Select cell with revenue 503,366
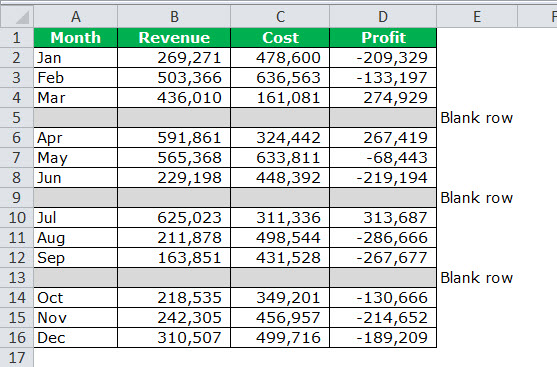Screen dimensions: 557x367 pyautogui.click(x=174, y=77)
